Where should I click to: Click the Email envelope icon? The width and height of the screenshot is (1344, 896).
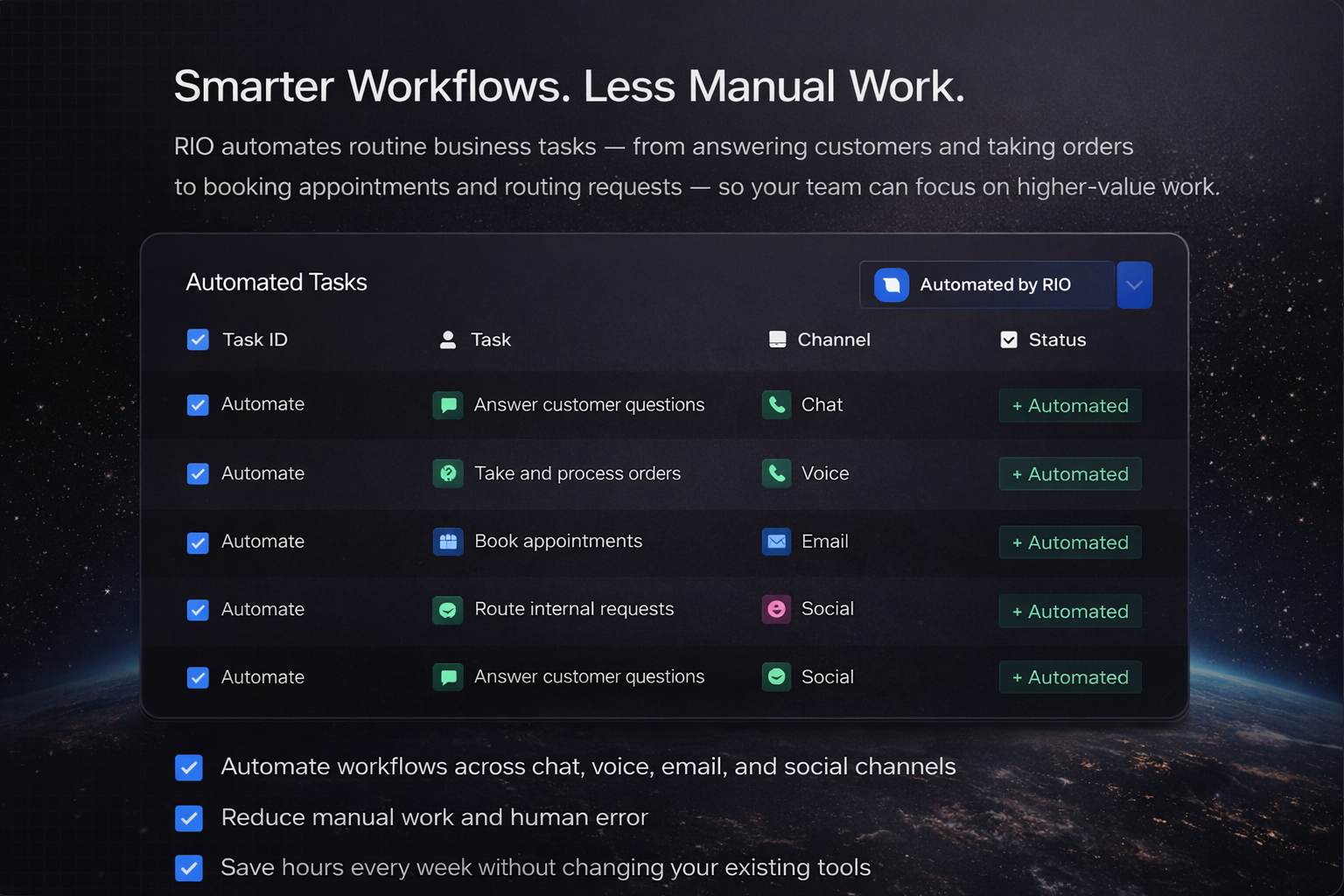pyautogui.click(x=776, y=542)
